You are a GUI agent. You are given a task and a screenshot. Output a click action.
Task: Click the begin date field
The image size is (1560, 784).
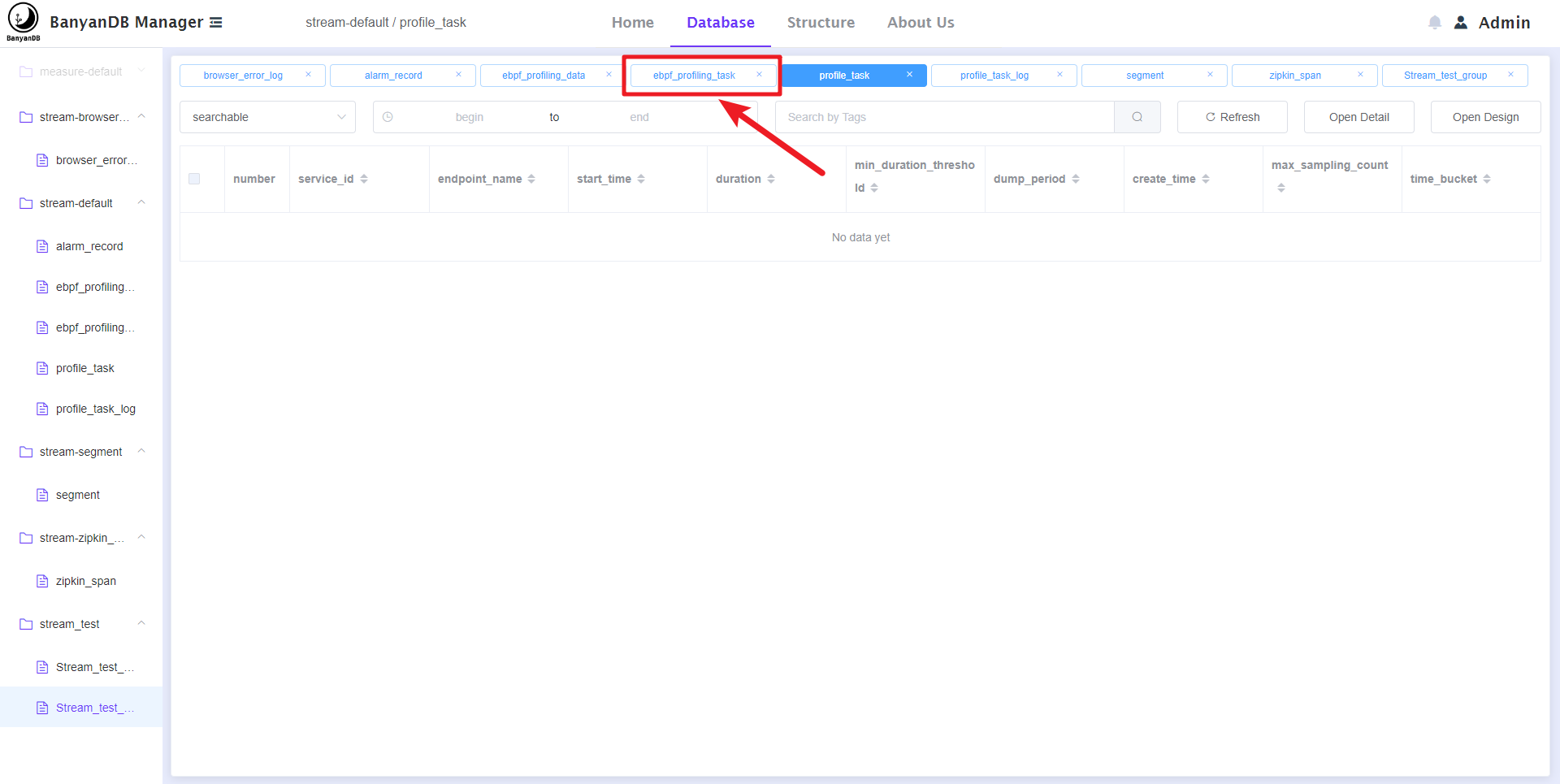(x=470, y=117)
